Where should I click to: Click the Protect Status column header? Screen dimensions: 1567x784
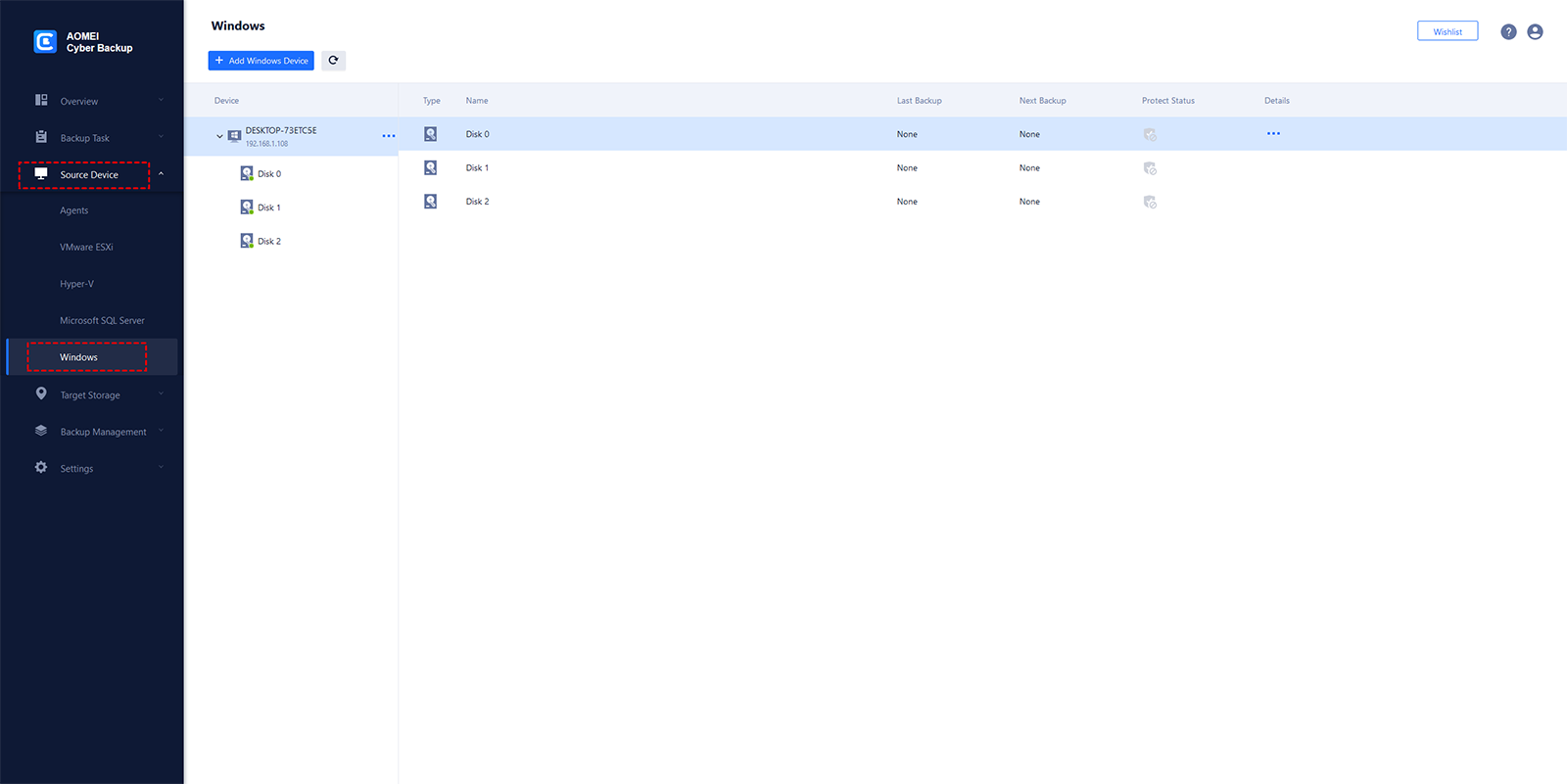click(x=1168, y=101)
